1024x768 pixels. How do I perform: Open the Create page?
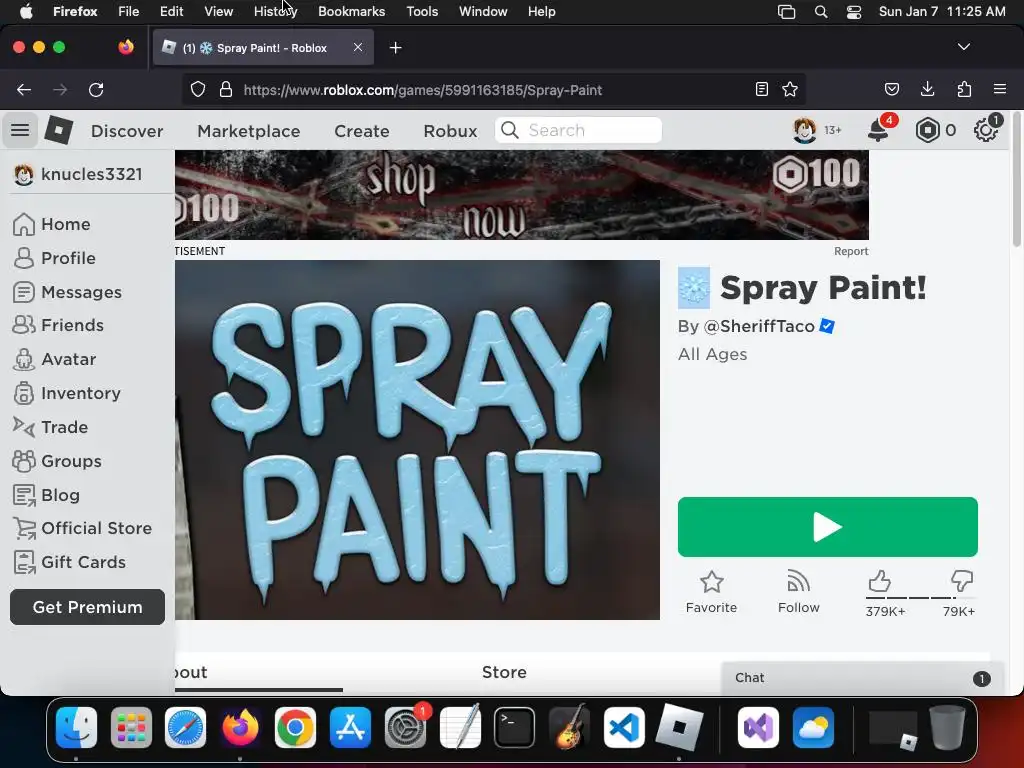(x=362, y=131)
